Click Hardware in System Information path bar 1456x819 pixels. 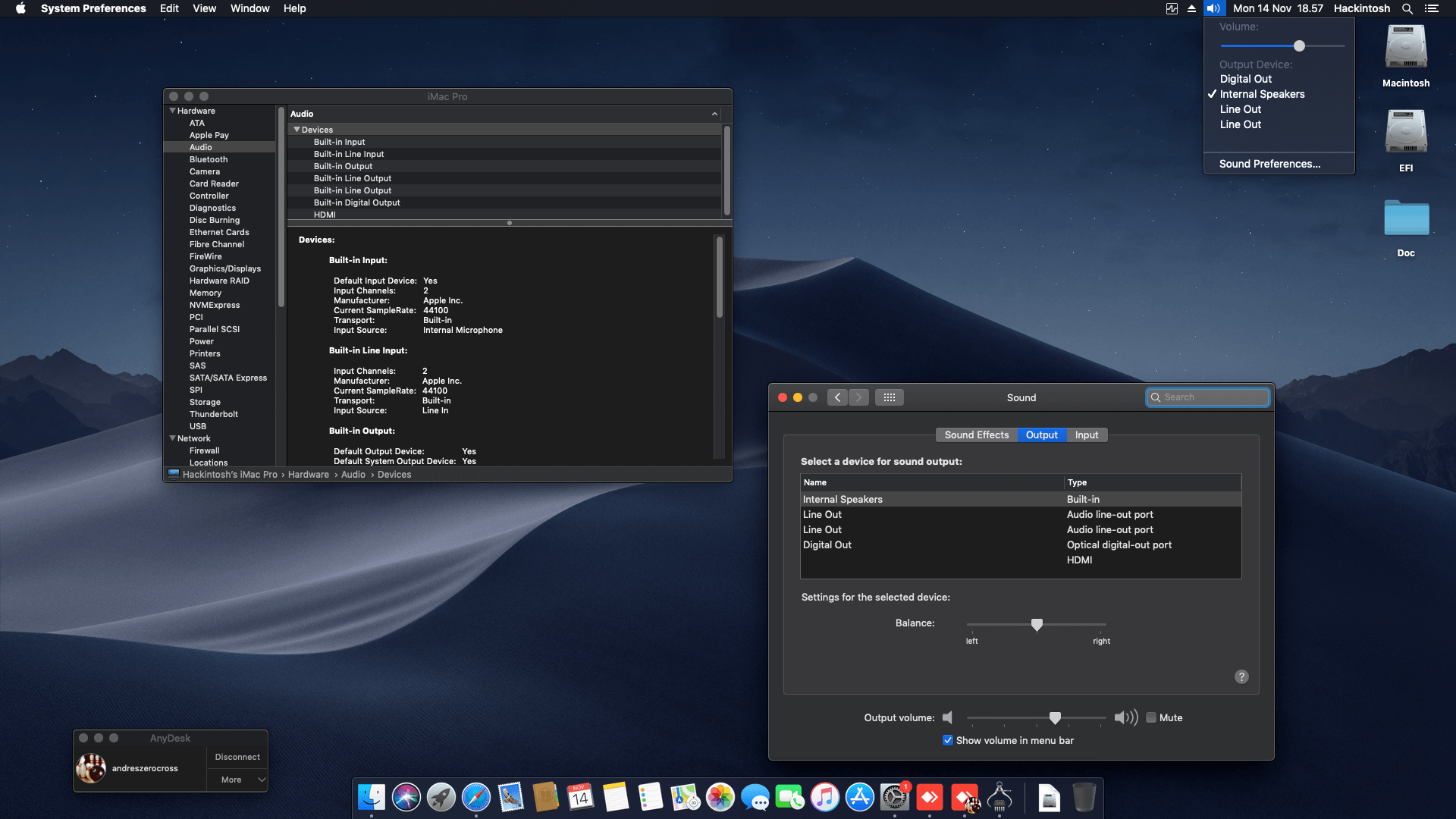[309, 475]
